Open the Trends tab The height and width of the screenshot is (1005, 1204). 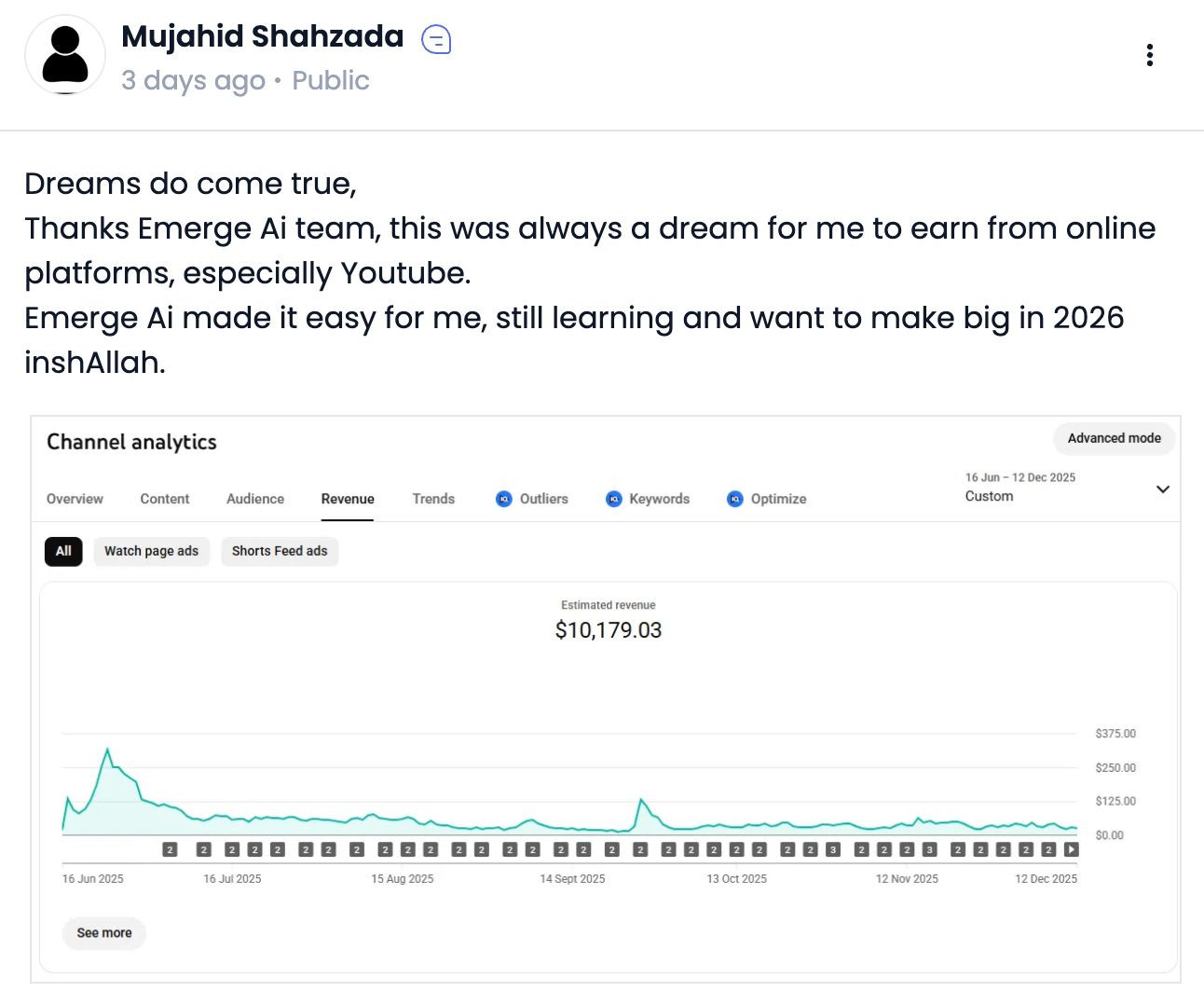(433, 499)
